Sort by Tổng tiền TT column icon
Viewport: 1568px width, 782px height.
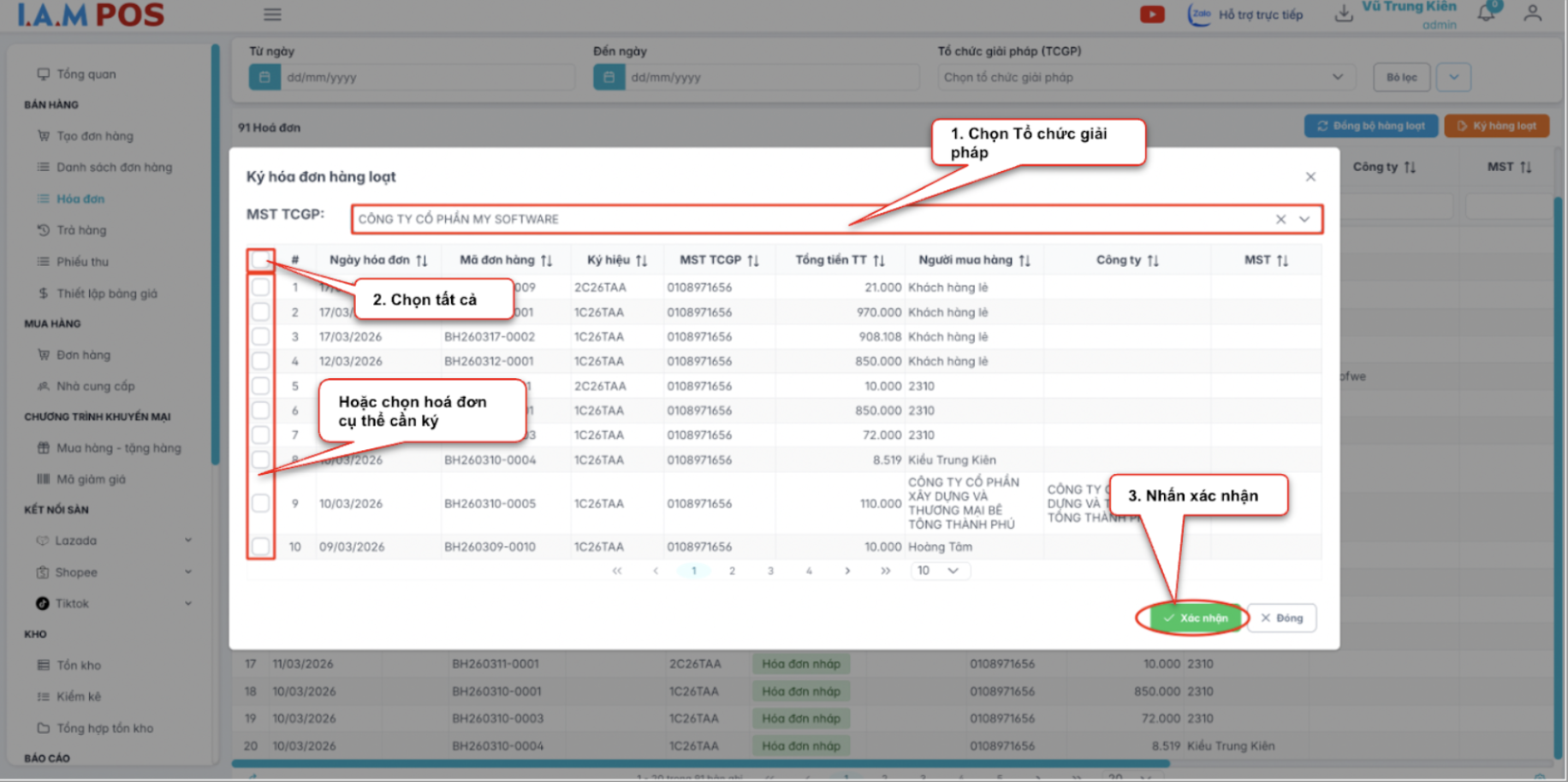(x=879, y=260)
